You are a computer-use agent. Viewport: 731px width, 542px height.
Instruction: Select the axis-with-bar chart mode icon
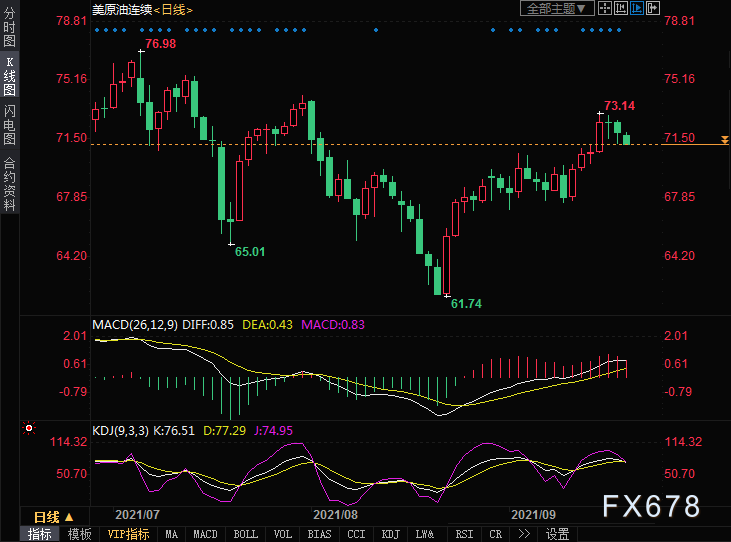pos(621,8)
